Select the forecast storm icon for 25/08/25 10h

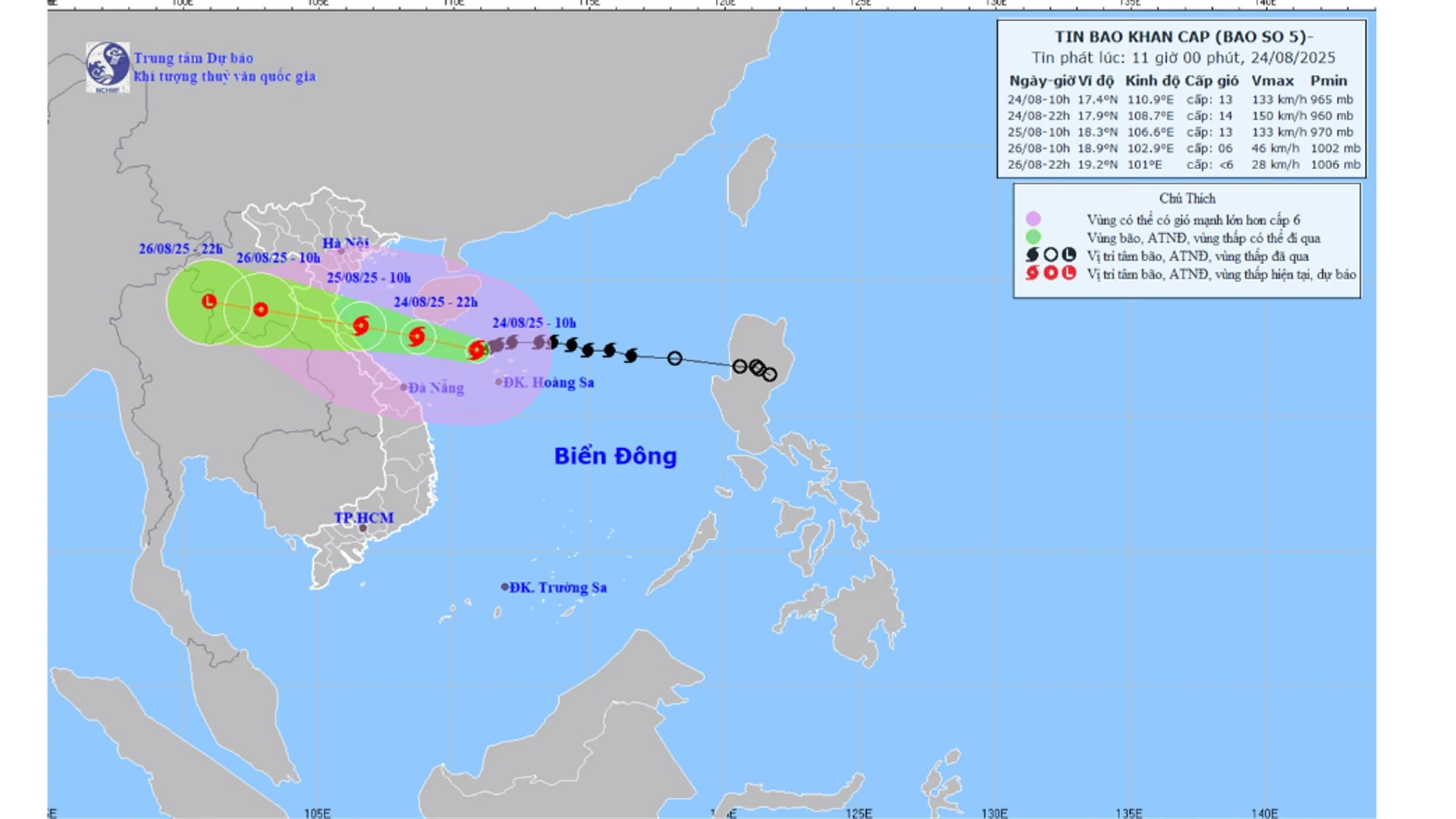click(x=361, y=325)
